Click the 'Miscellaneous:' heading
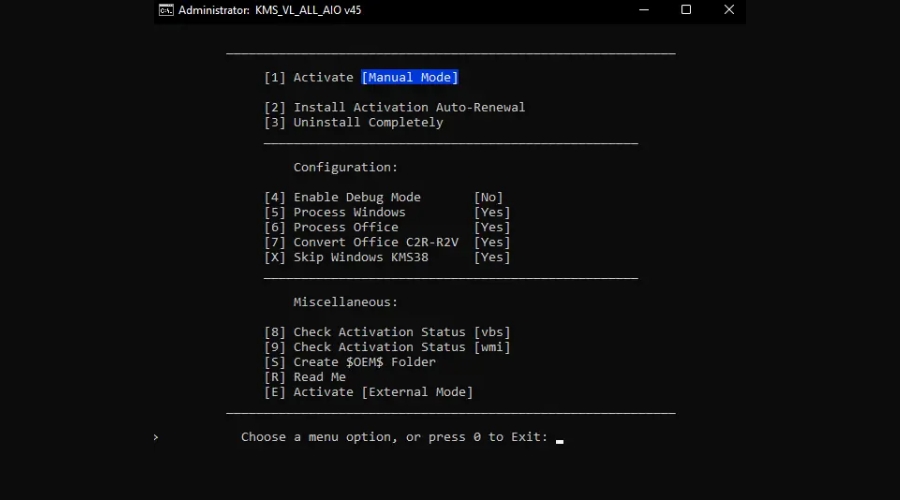This screenshot has width=900, height=500. click(x=346, y=302)
